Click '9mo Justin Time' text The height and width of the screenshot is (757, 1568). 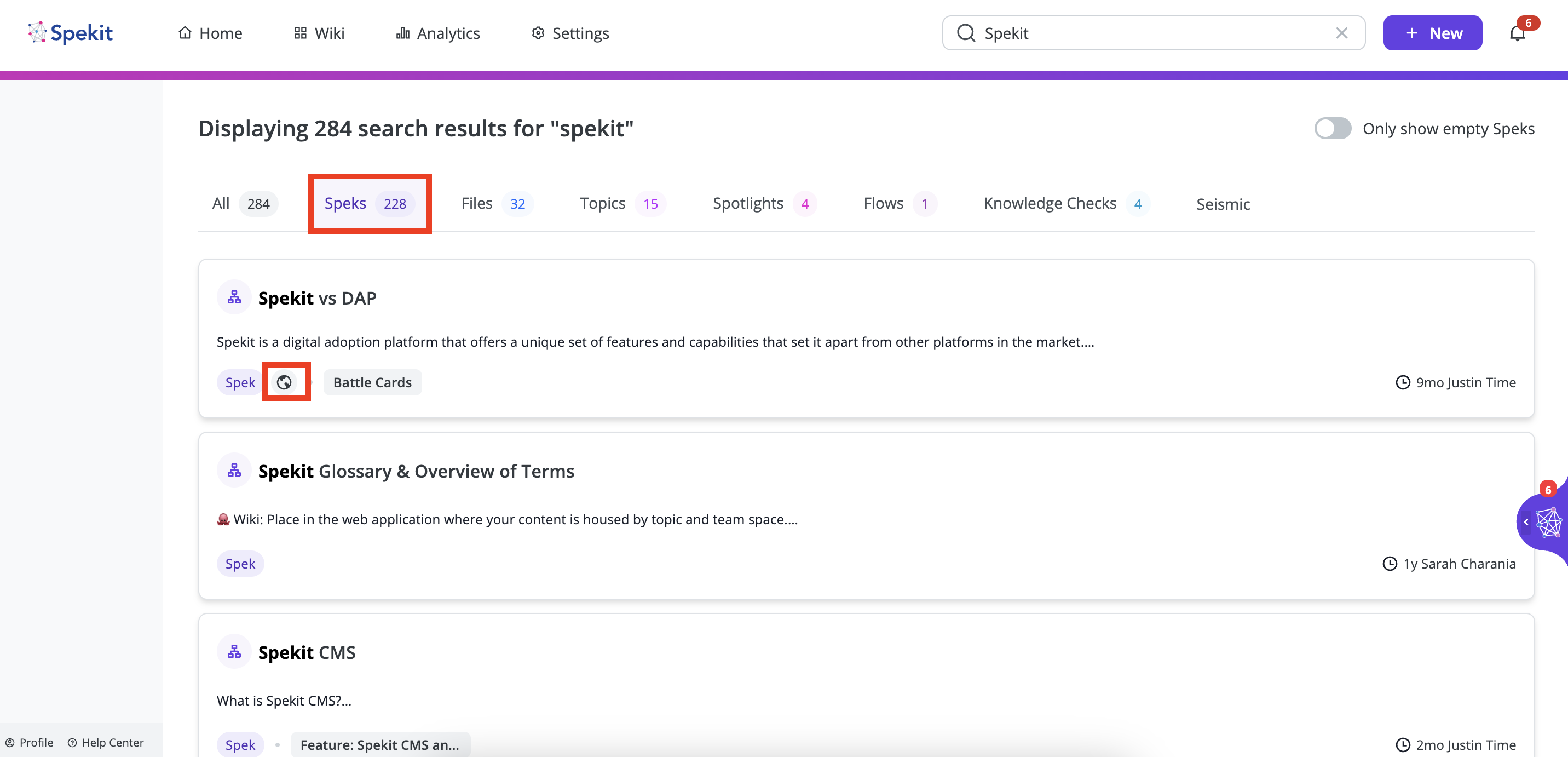[1466, 382]
